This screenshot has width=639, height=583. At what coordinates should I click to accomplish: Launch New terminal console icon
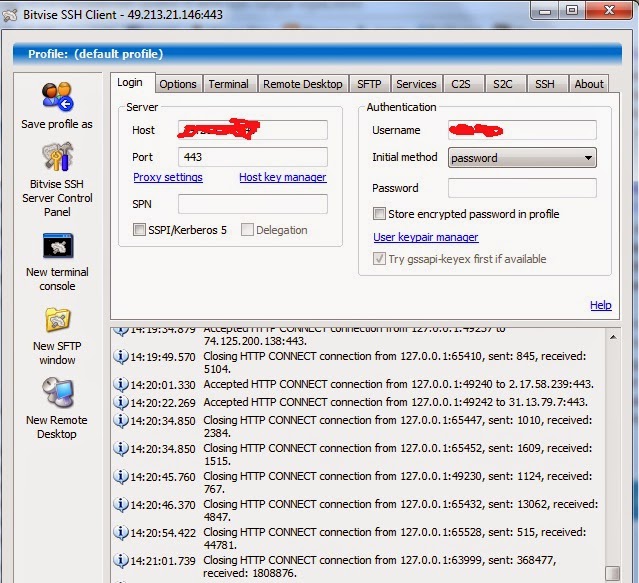[58, 246]
